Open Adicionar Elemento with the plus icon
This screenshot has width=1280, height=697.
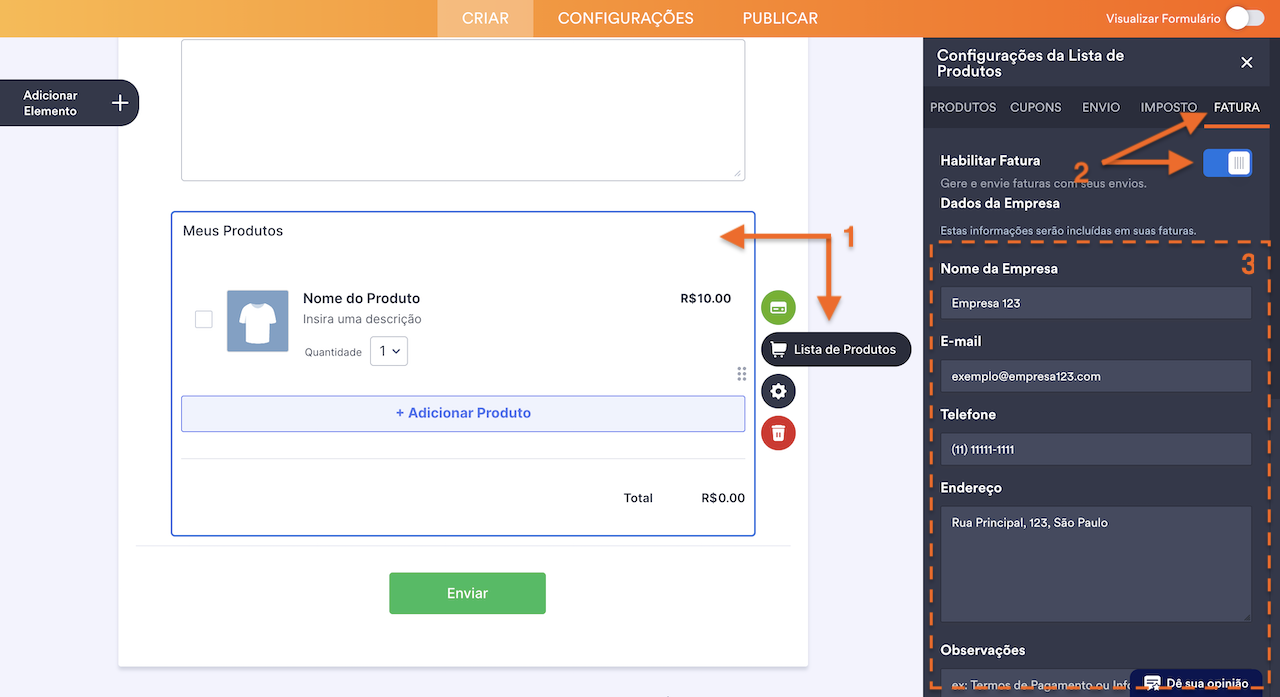(118, 102)
